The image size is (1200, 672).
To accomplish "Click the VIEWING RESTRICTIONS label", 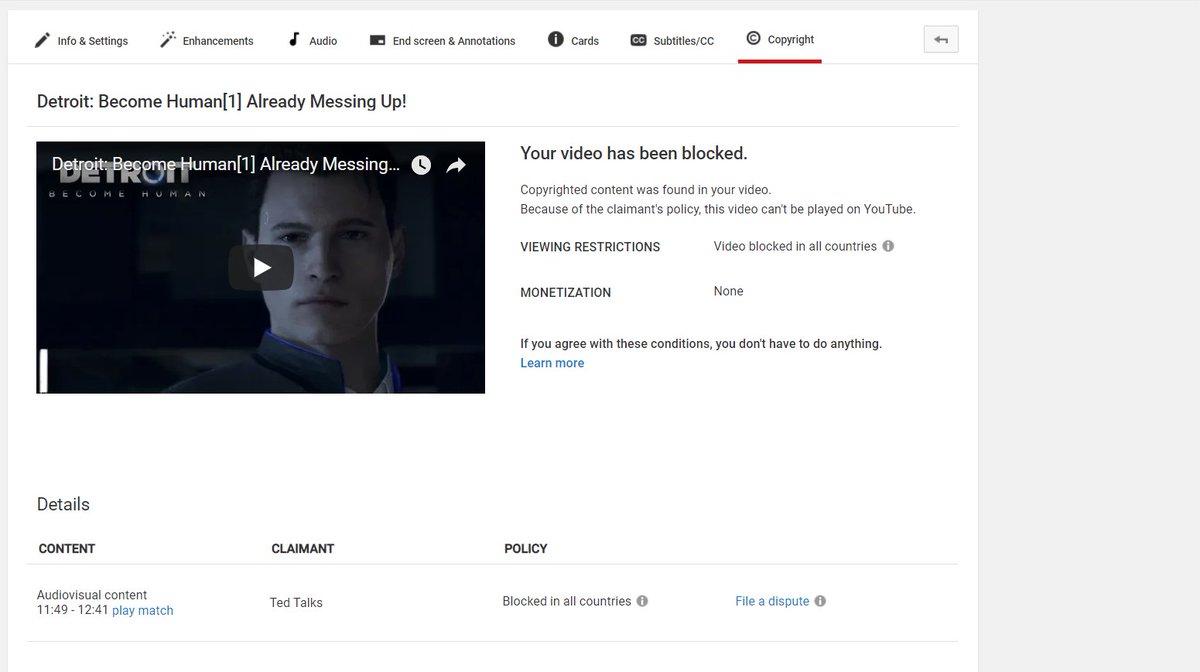I will pos(590,247).
